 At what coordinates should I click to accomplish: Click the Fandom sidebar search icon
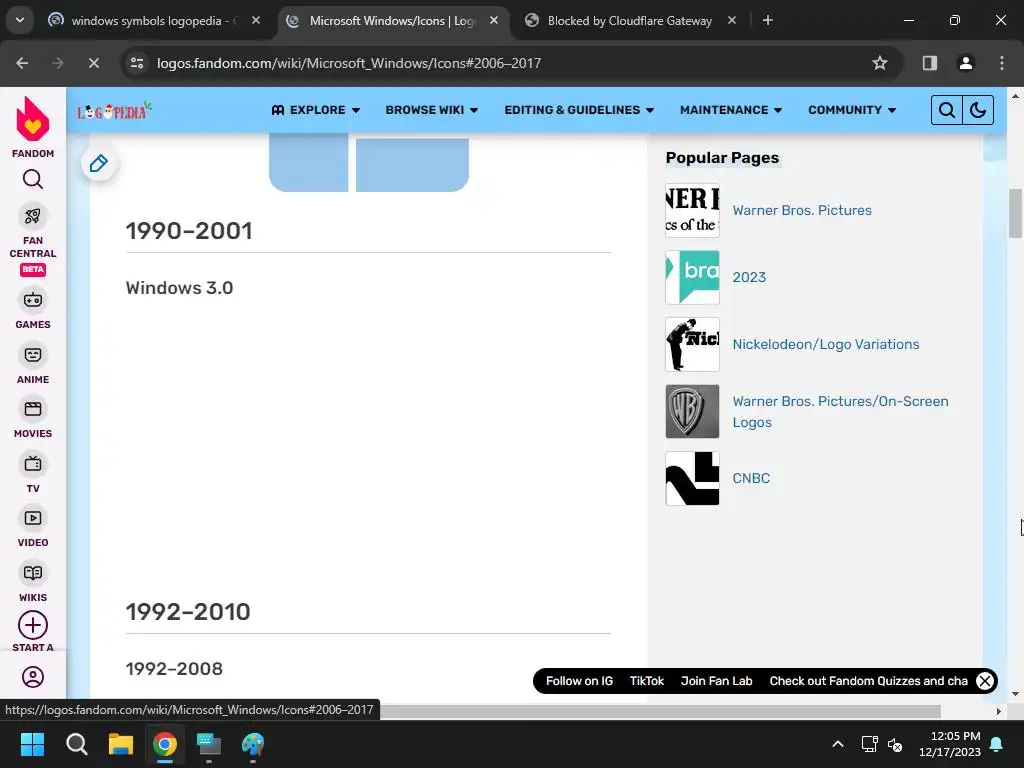coord(33,179)
